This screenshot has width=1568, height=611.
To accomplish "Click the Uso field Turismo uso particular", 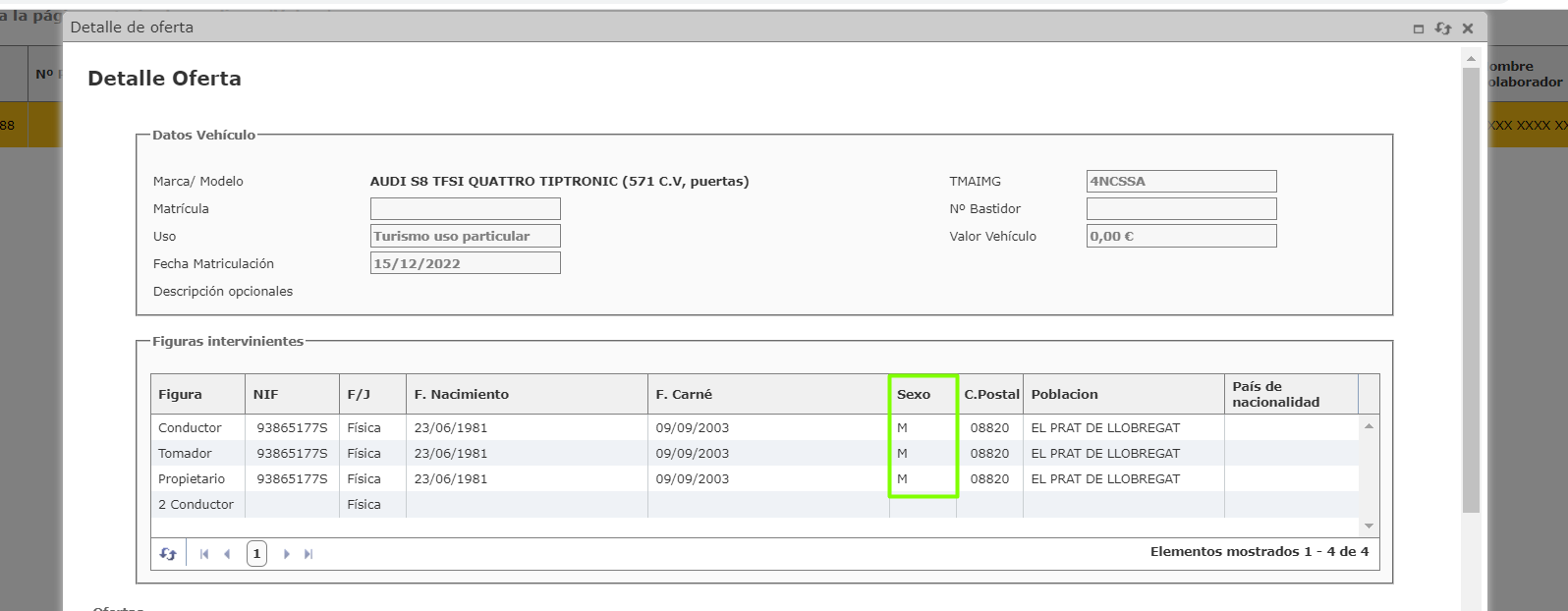I will [x=465, y=236].
